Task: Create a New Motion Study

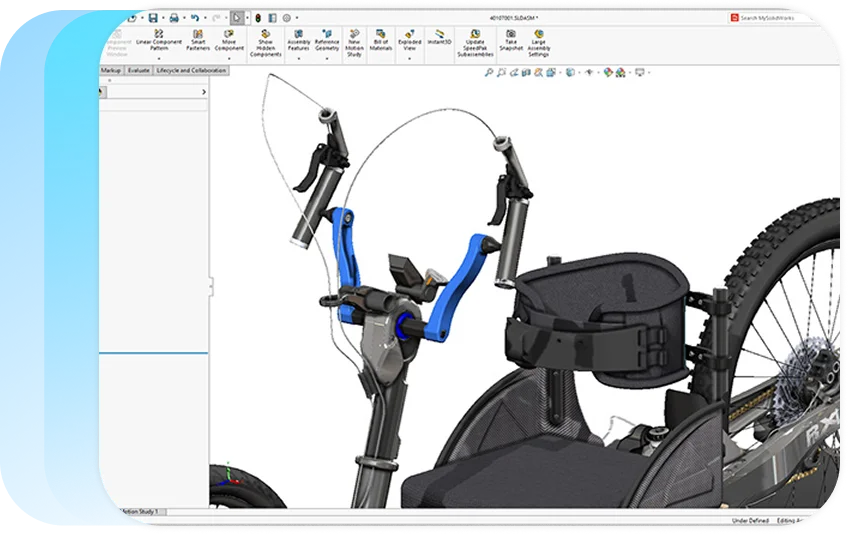Action: click(x=354, y=43)
